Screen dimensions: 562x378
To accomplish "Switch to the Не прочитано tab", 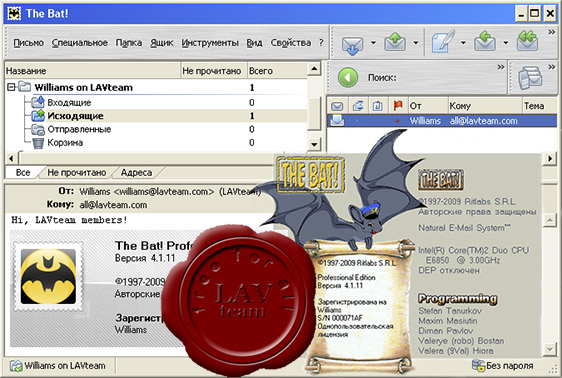I will point(77,173).
